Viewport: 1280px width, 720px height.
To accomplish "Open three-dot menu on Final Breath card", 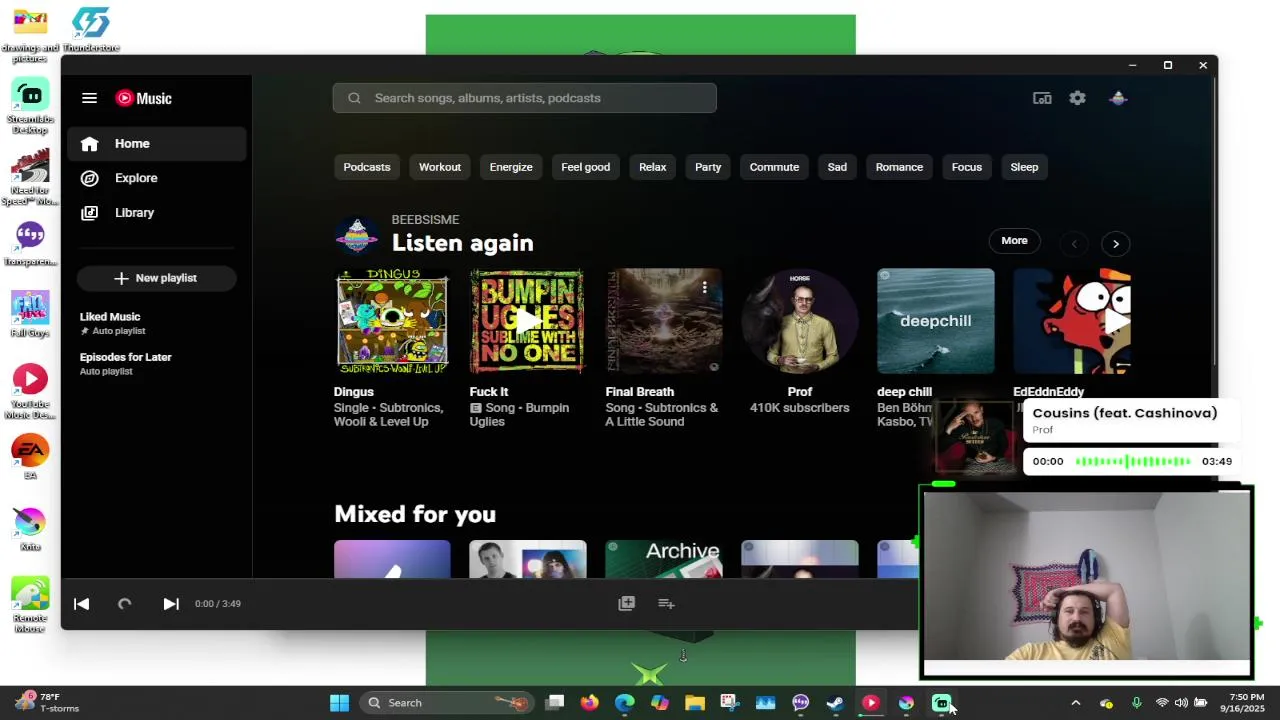I will [x=704, y=288].
